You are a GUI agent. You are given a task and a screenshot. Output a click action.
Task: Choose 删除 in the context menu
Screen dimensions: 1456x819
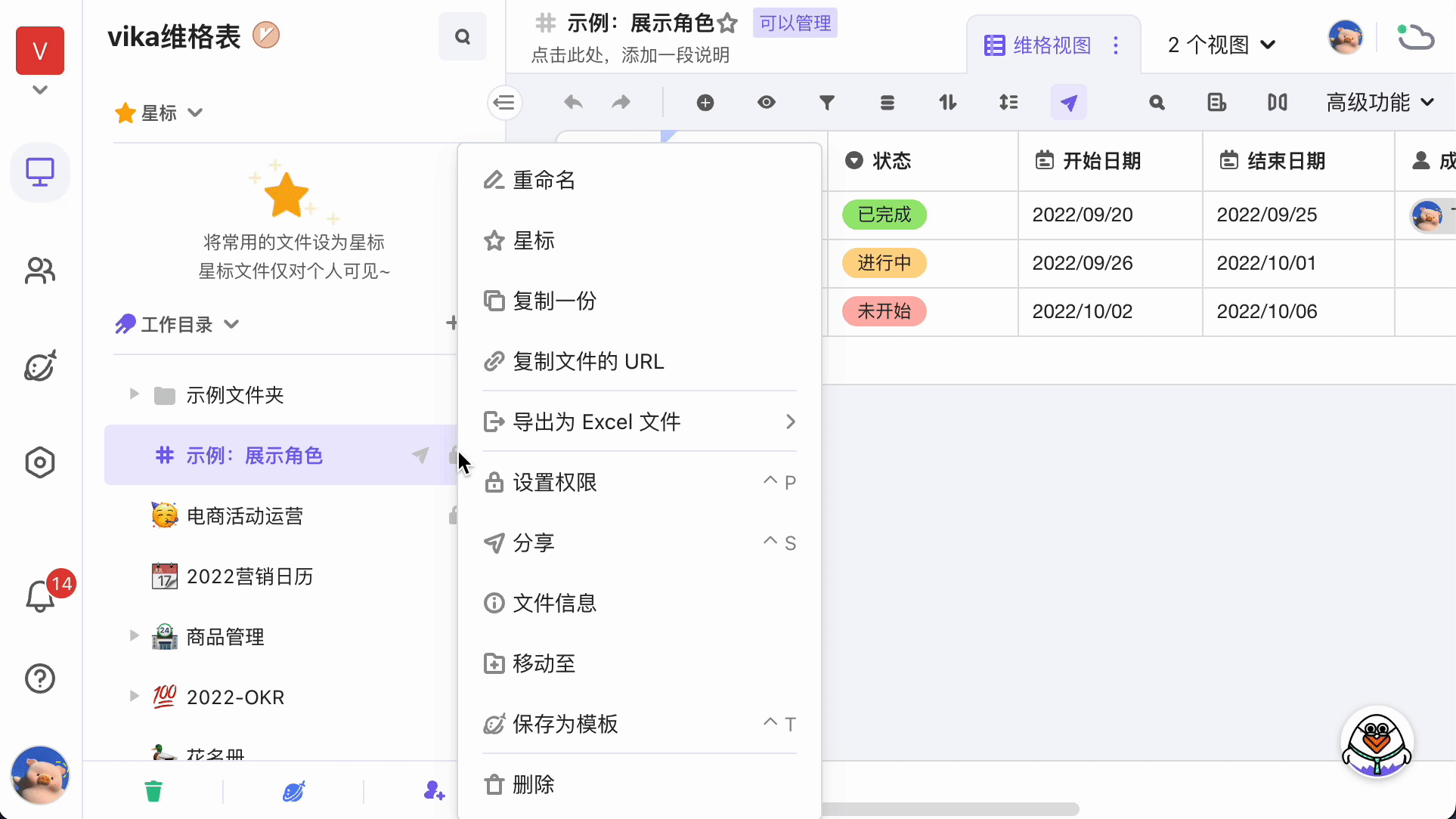(534, 784)
